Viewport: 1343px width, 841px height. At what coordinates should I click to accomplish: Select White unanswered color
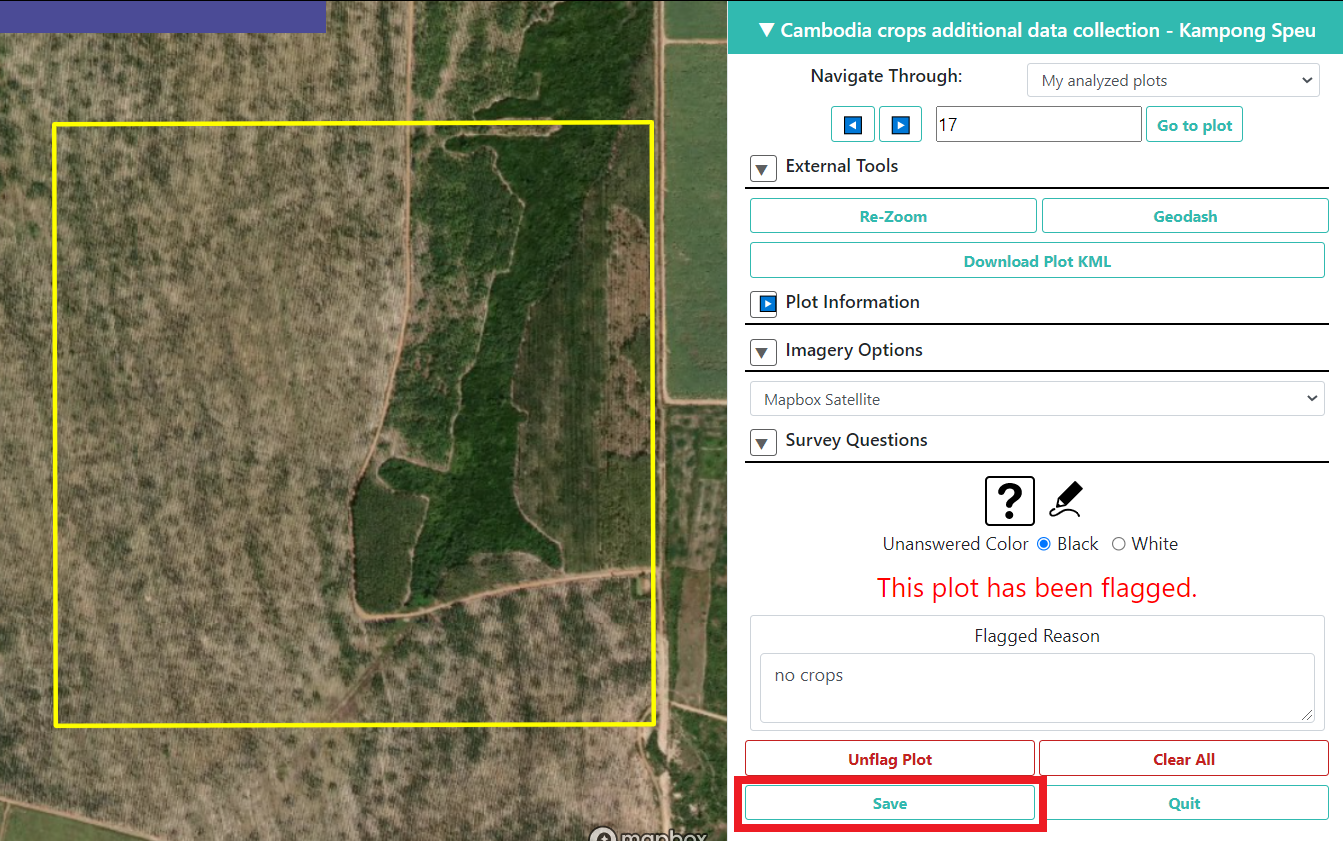(x=1119, y=544)
